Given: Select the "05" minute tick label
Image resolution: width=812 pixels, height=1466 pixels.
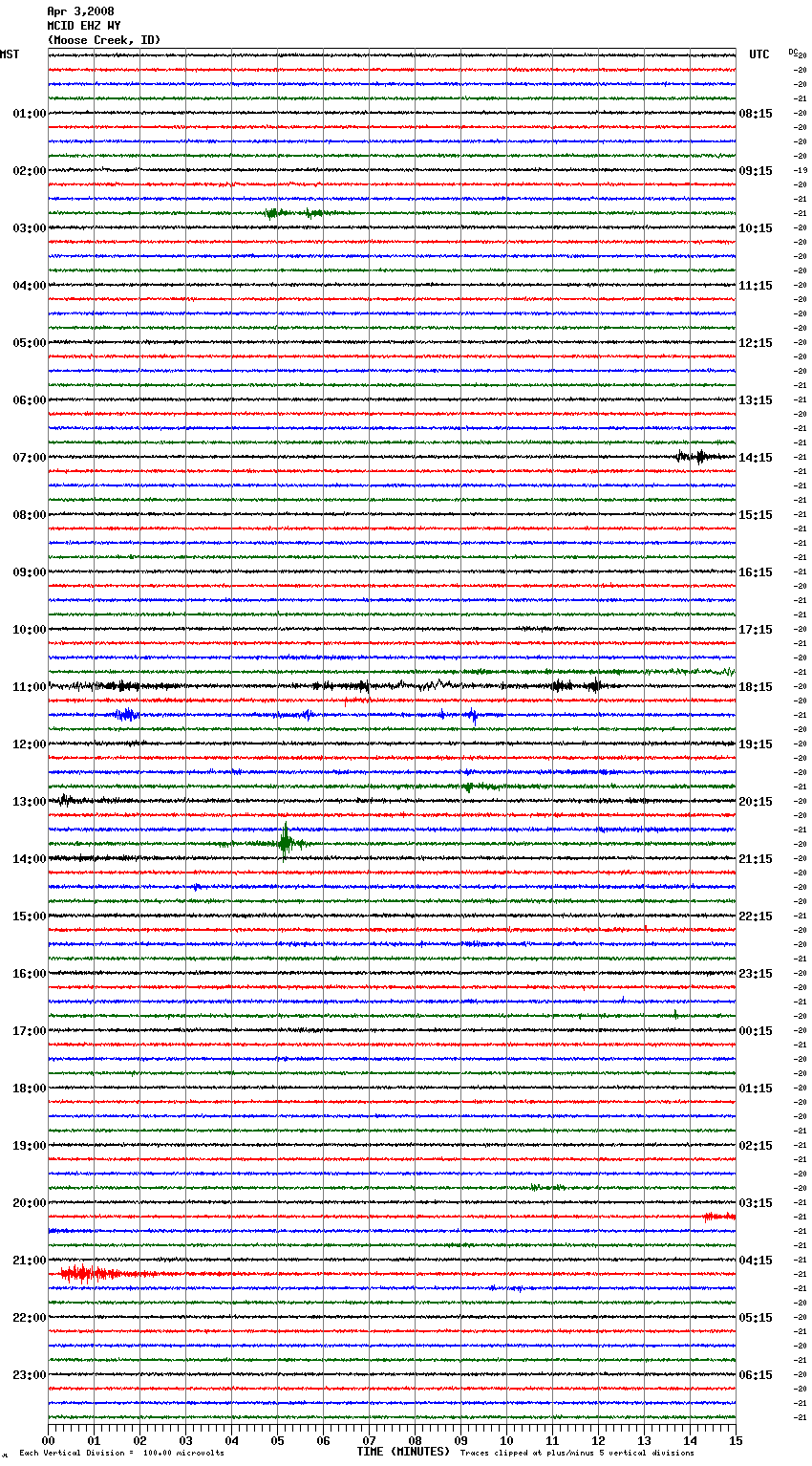Looking at the screenshot, I should tap(277, 1441).
